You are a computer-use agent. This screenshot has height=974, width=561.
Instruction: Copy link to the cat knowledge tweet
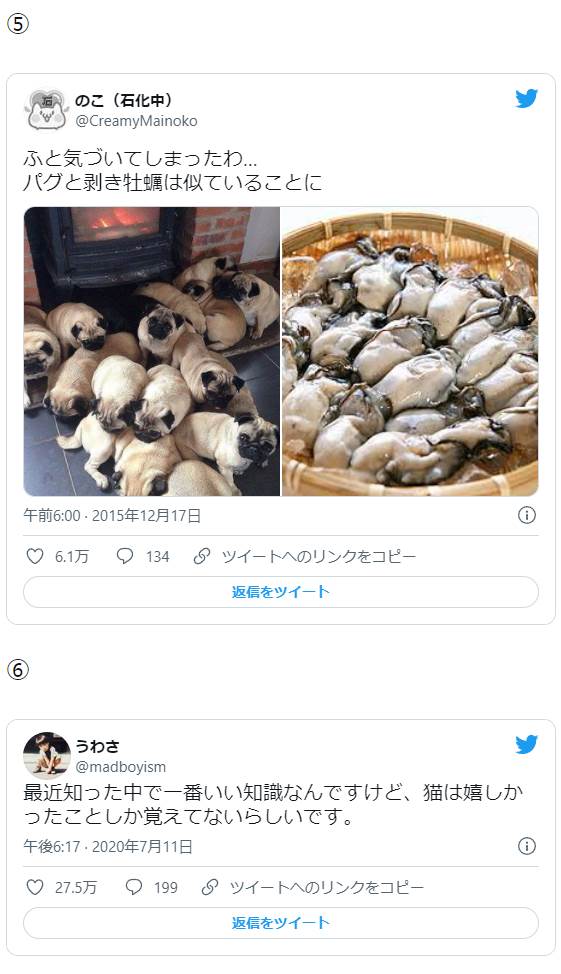[x=312, y=887]
